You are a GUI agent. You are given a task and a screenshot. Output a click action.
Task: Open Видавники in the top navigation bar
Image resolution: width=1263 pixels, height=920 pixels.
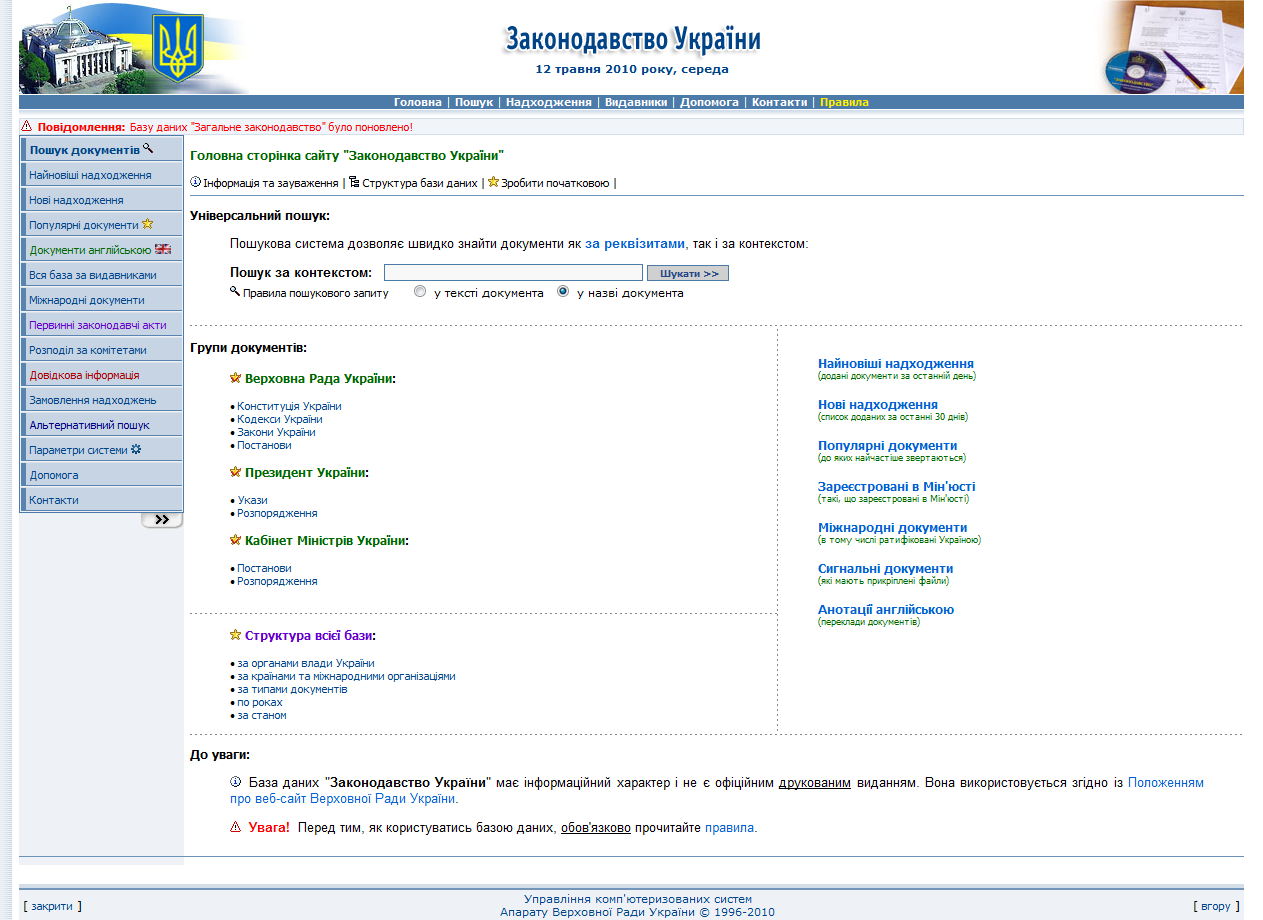[636, 102]
